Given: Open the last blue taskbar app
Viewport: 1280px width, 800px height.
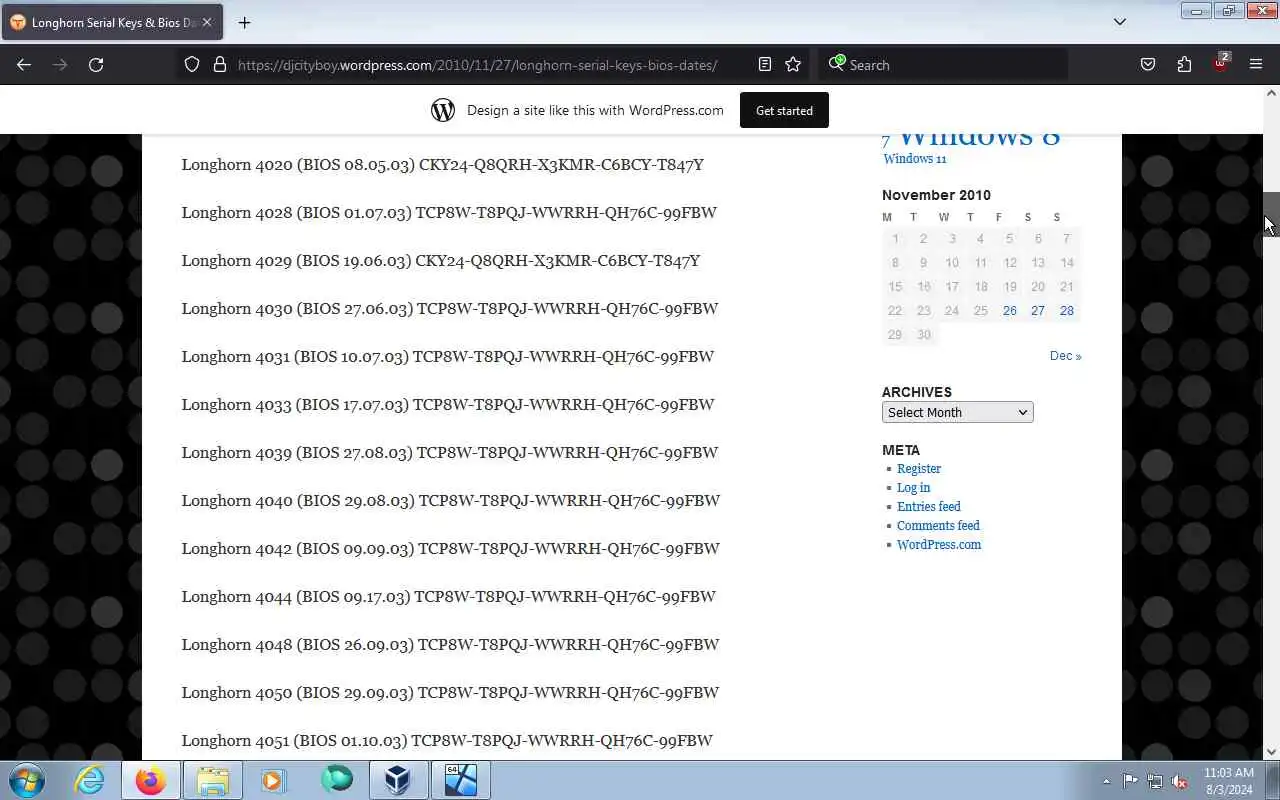Looking at the screenshot, I should [460, 780].
